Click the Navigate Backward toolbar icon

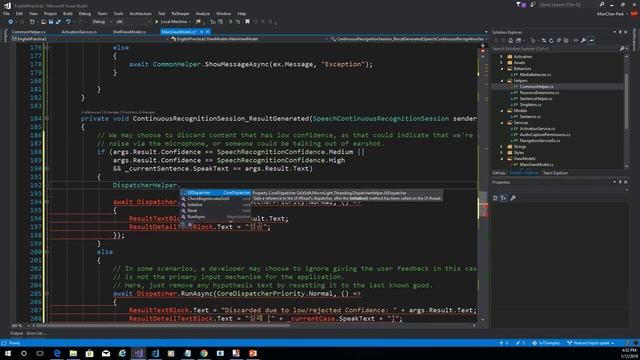pos(11,22)
